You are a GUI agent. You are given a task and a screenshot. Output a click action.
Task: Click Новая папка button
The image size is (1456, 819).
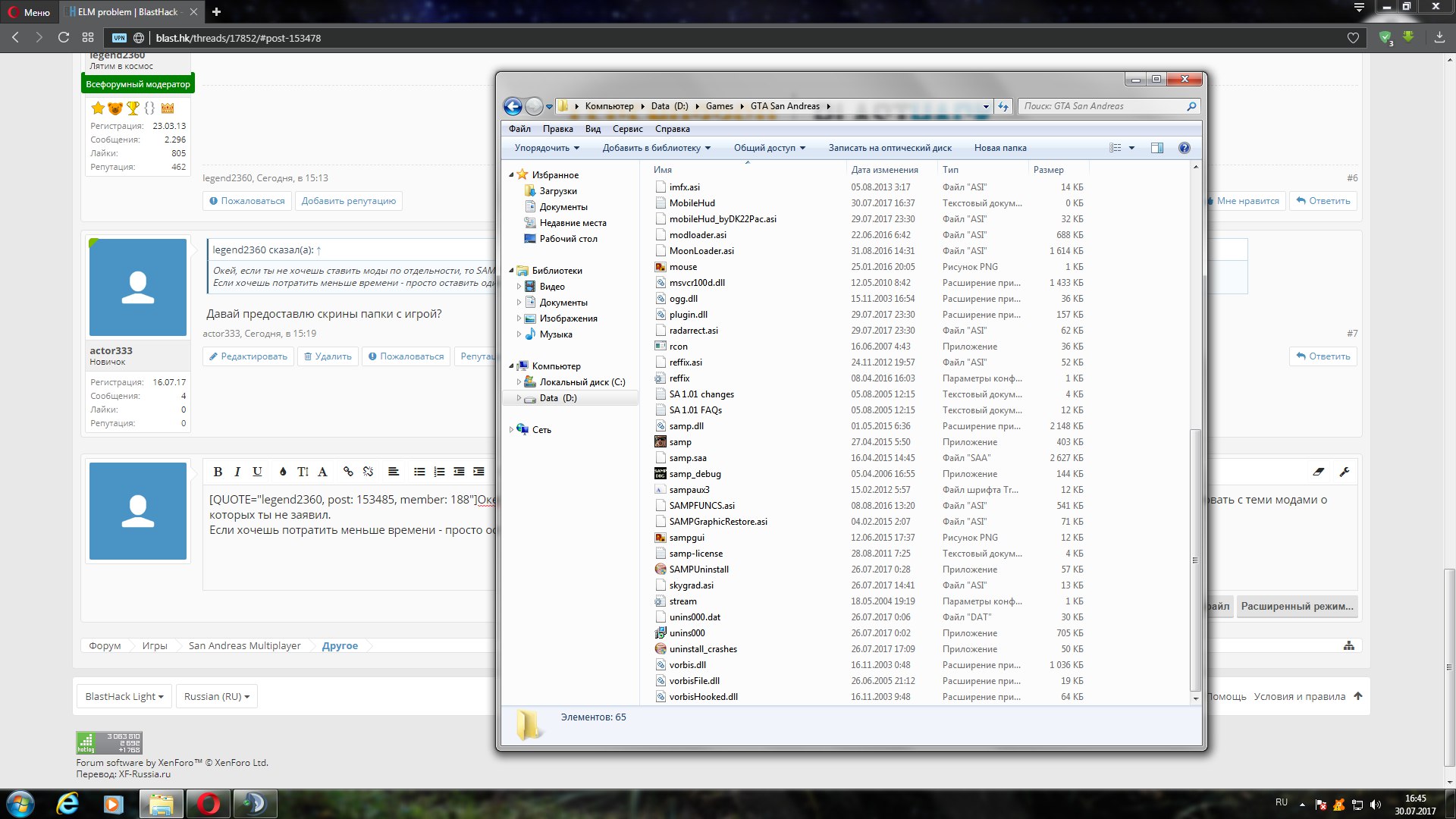coord(1000,148)
